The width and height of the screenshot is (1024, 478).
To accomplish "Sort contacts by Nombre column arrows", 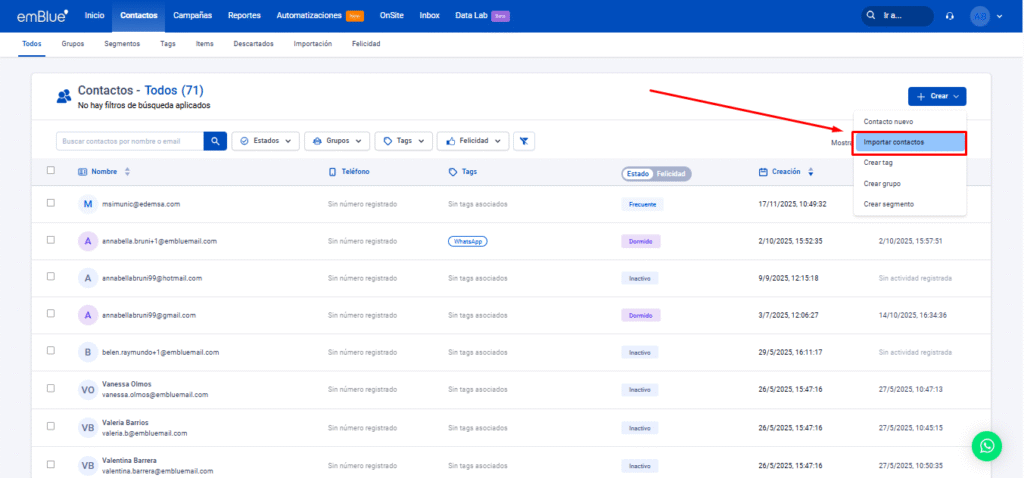I will click(x=127, y=172).
